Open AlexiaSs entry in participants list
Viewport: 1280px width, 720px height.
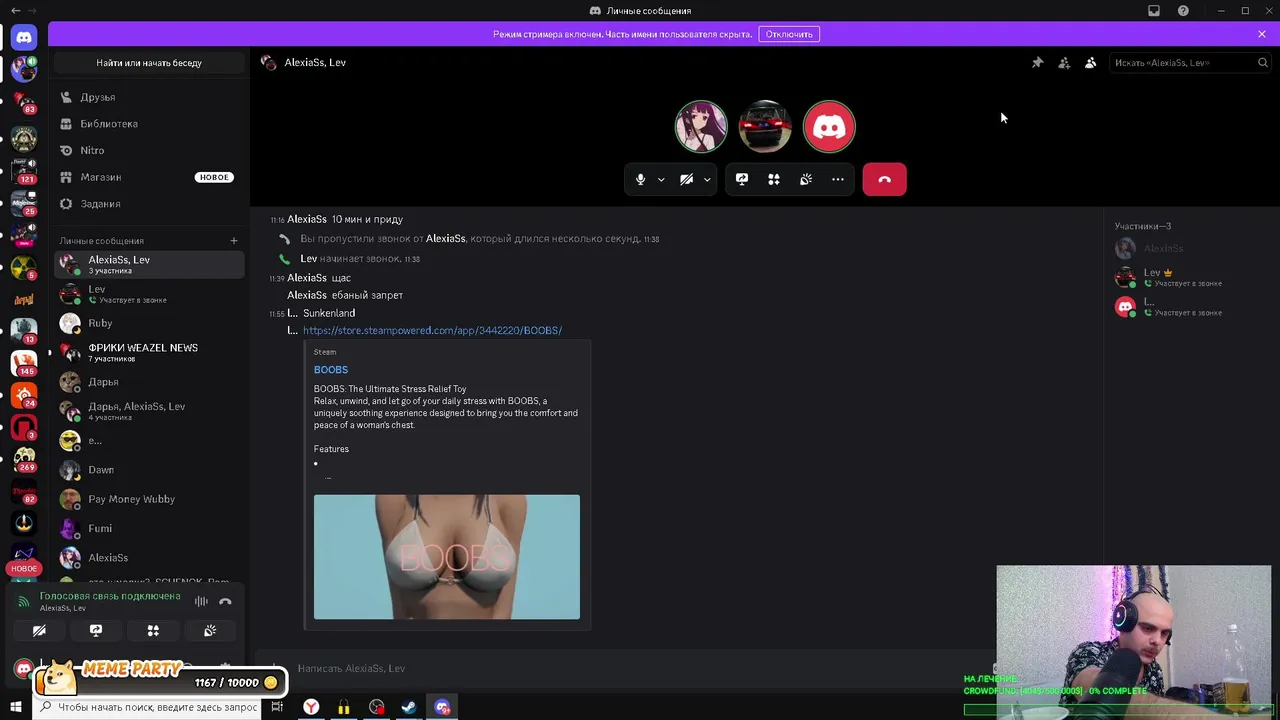(x=1189, y=248)
